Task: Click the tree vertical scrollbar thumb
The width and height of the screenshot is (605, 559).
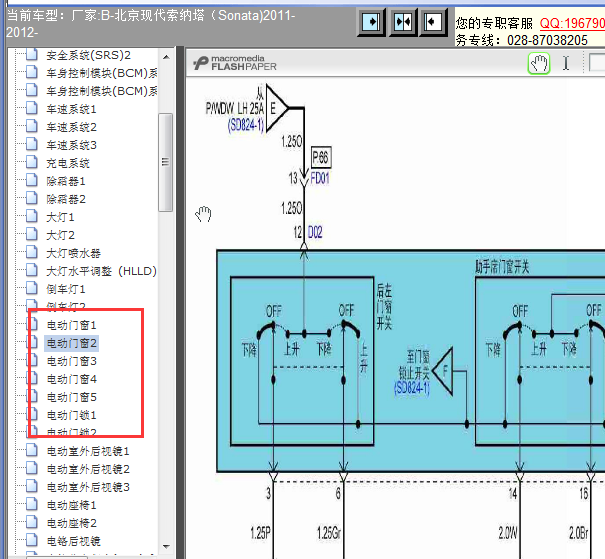Action: point(166,162)
